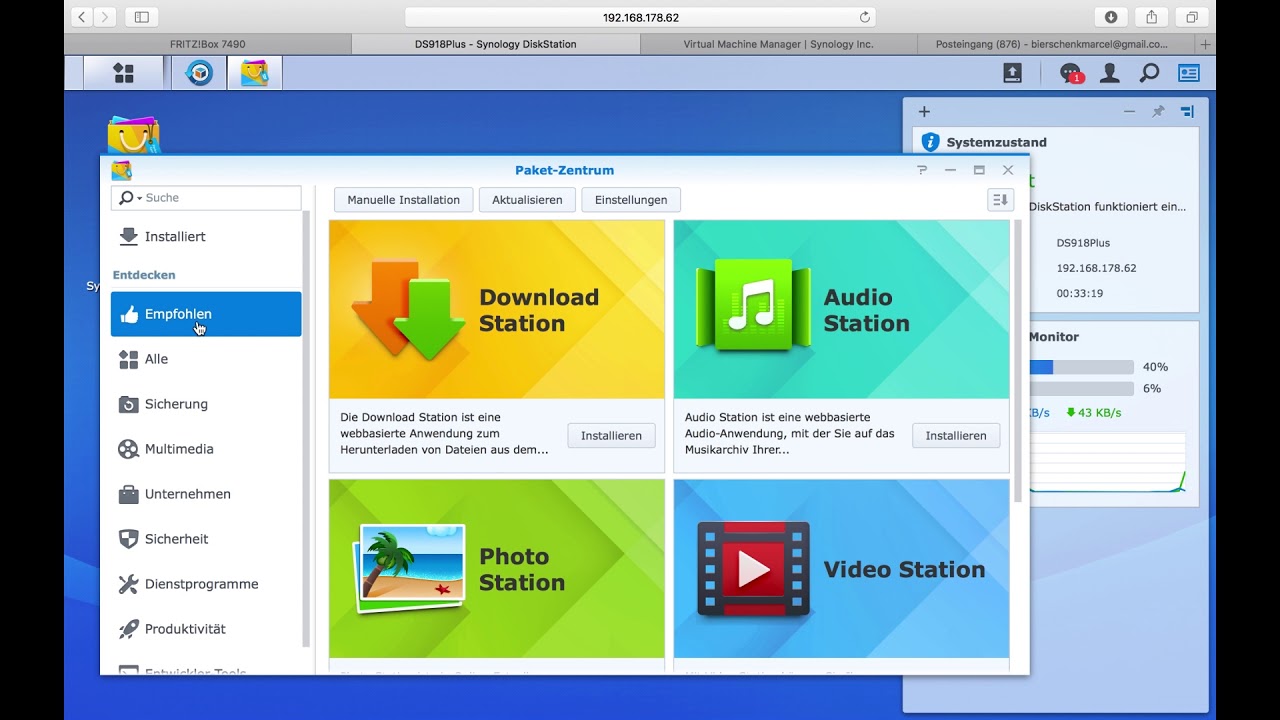Click the Download Station arrows icon
This screenshot has width=1280, height=720.
(x=408, y=309)
